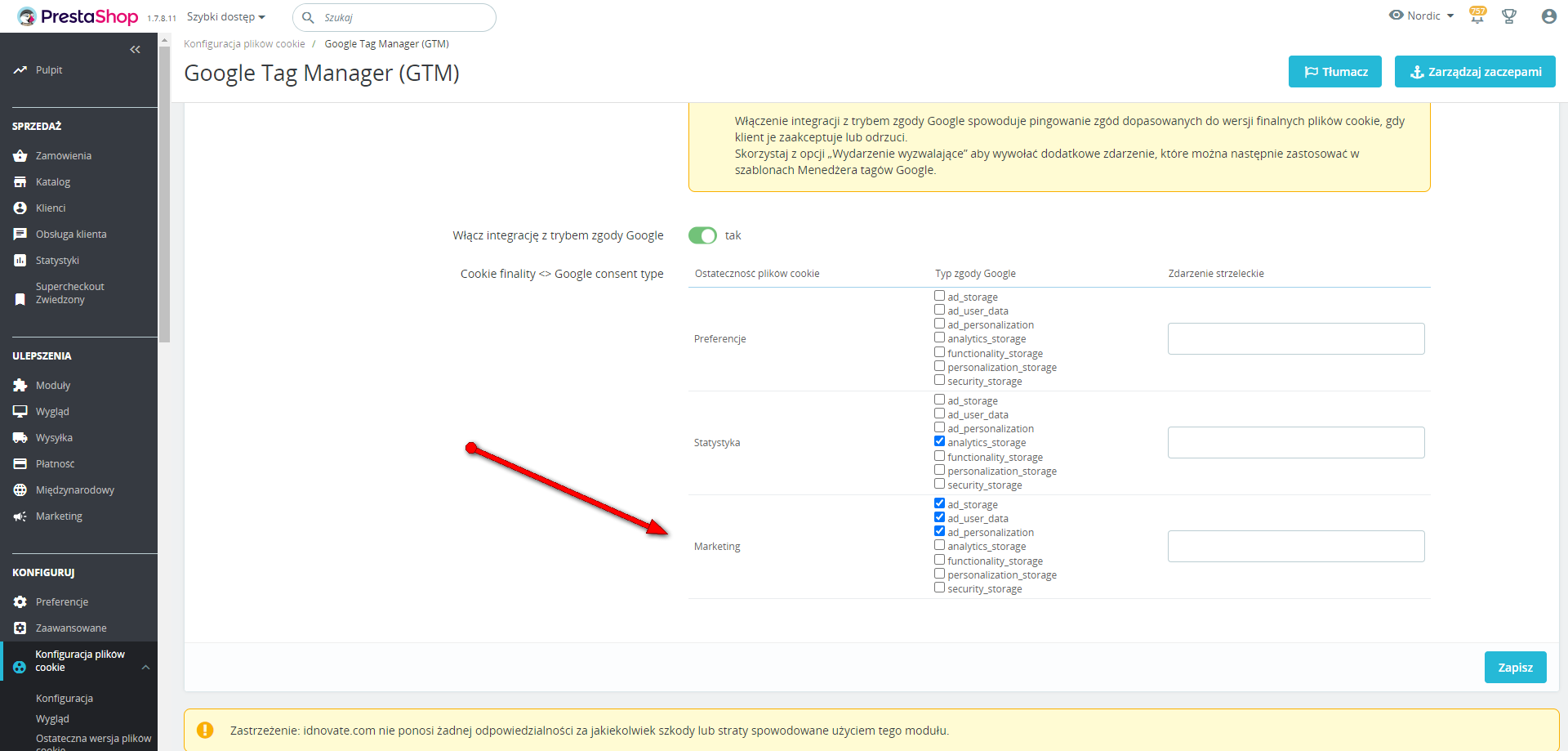Click the PrestaShop logo
Viewport: 1568px width, 751px height.
78,16
